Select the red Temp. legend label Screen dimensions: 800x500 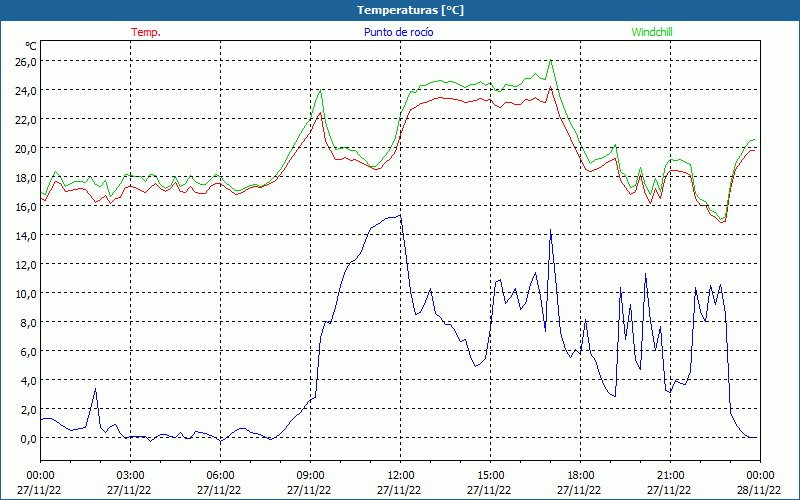[146, 32]
